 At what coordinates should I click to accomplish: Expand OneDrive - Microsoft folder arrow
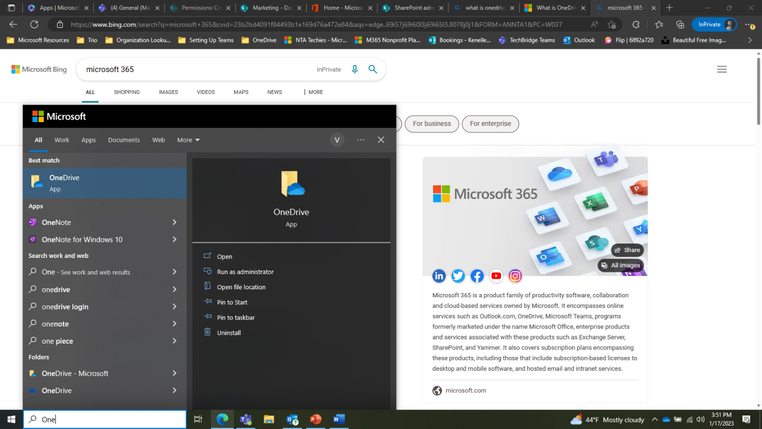(x=174, y=373)
